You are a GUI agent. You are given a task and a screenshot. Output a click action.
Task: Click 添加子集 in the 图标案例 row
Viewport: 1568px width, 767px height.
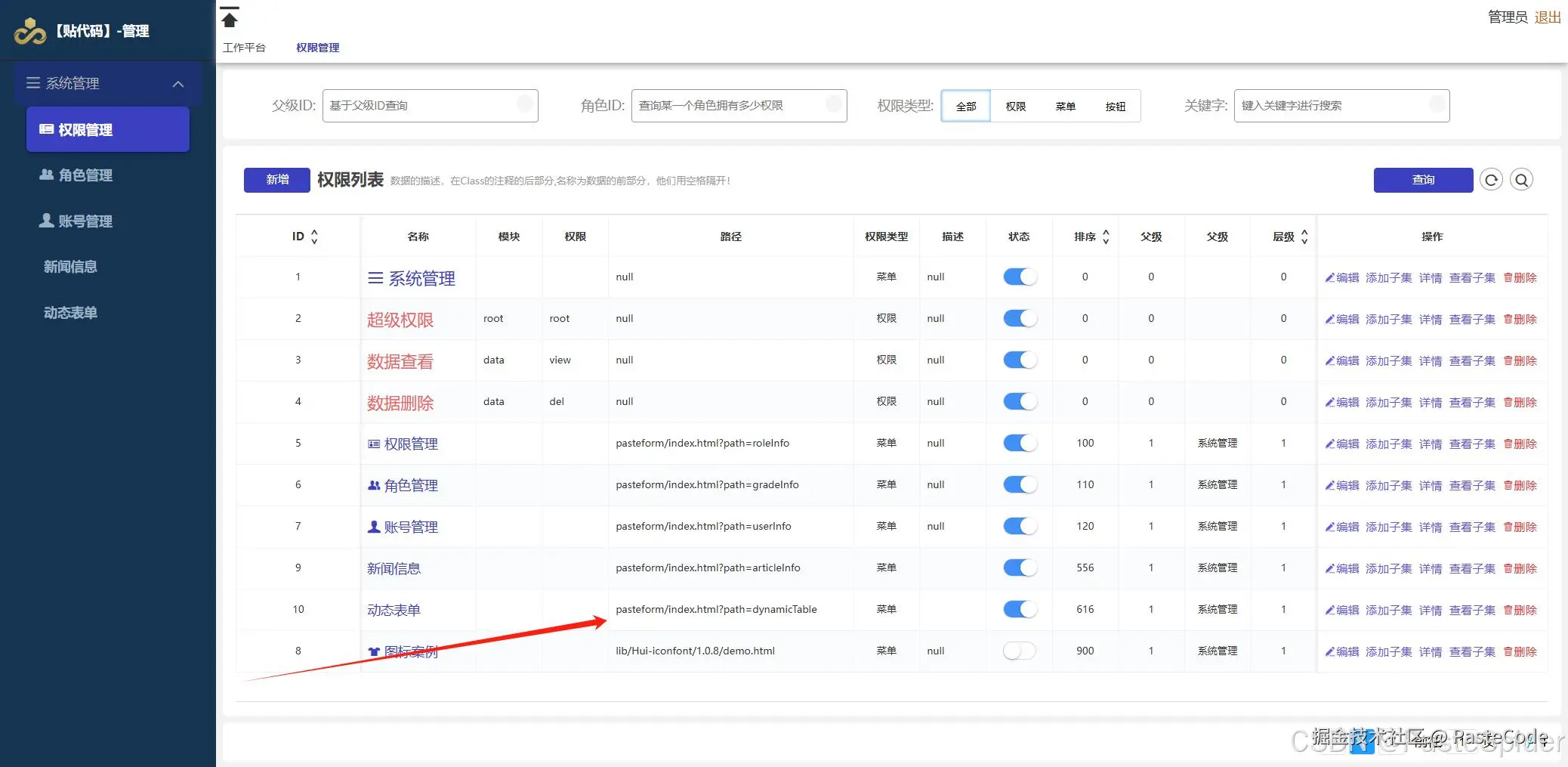click(1389, 652)
